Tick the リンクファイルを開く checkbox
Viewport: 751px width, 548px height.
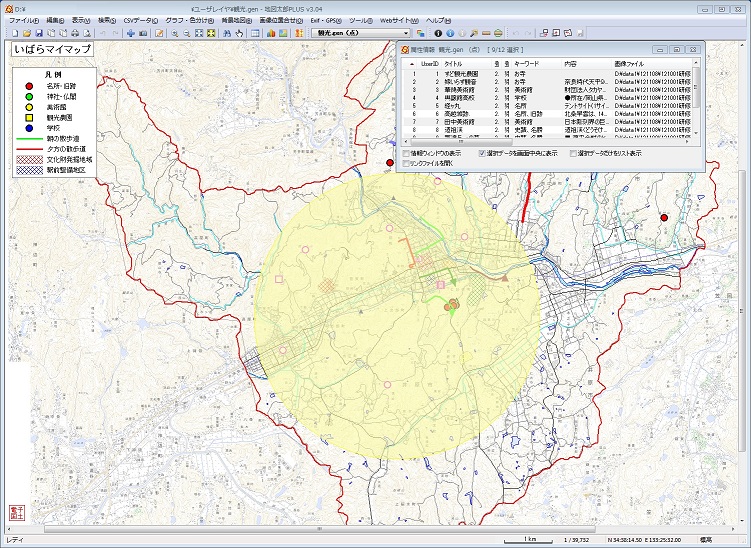(x=406, y=163)
